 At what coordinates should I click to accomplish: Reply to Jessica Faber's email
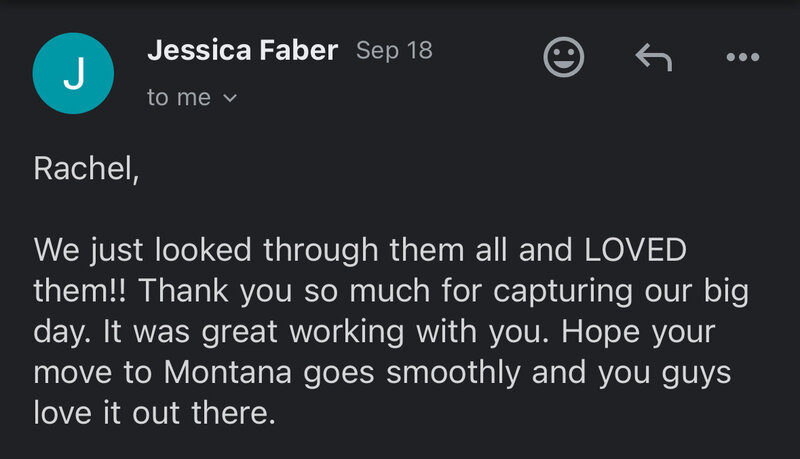click(x=654, y=57)
